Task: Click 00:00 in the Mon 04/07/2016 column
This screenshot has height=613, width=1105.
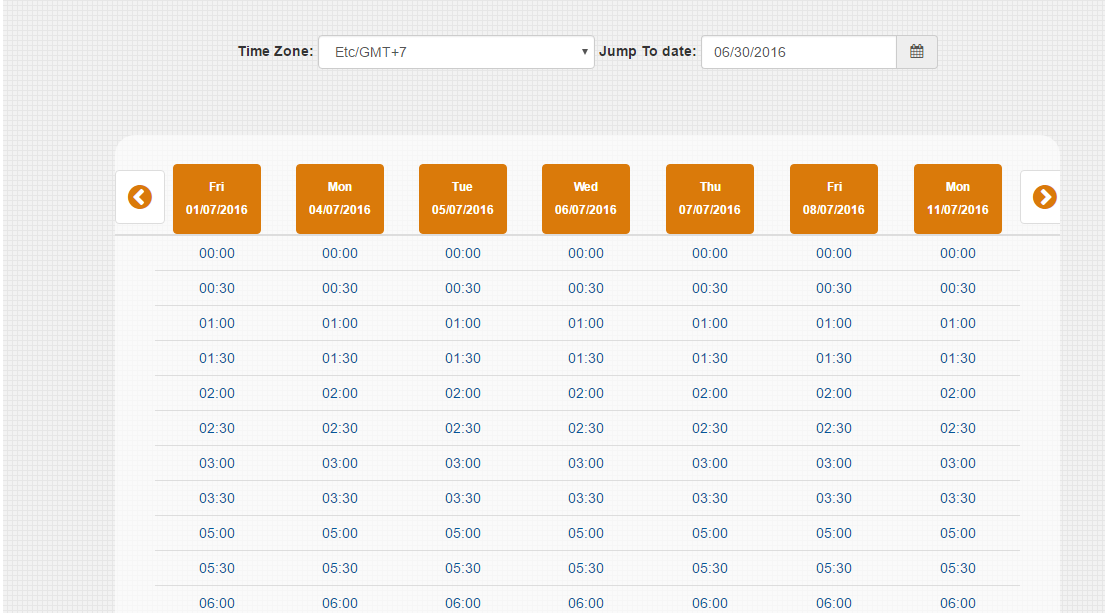Action: tap(340, 254)
